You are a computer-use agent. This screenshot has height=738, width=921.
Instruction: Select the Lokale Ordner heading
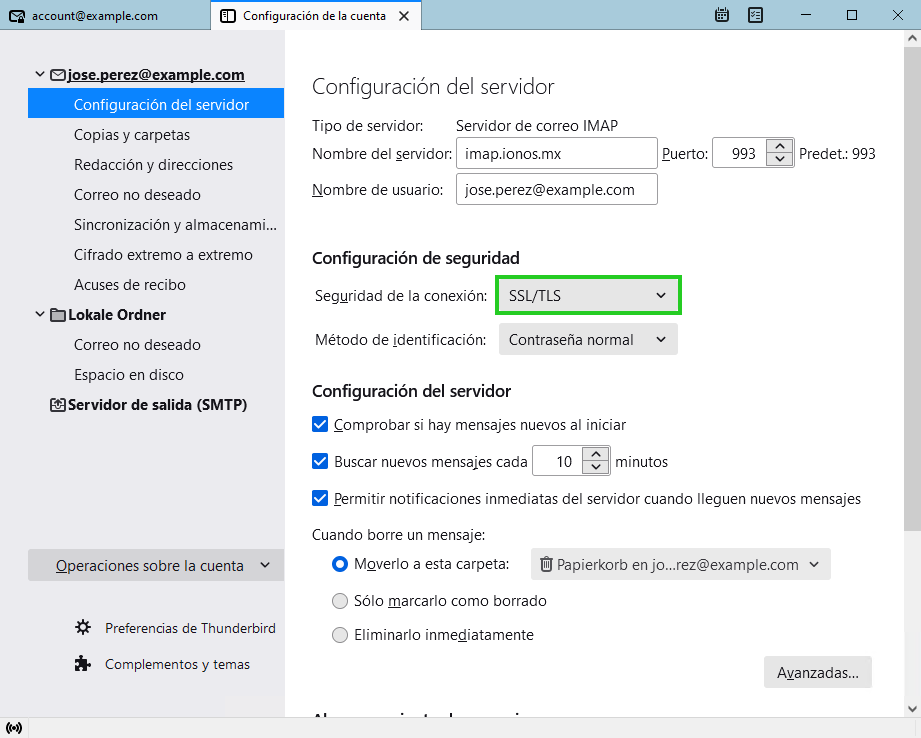tap(117, 315)
